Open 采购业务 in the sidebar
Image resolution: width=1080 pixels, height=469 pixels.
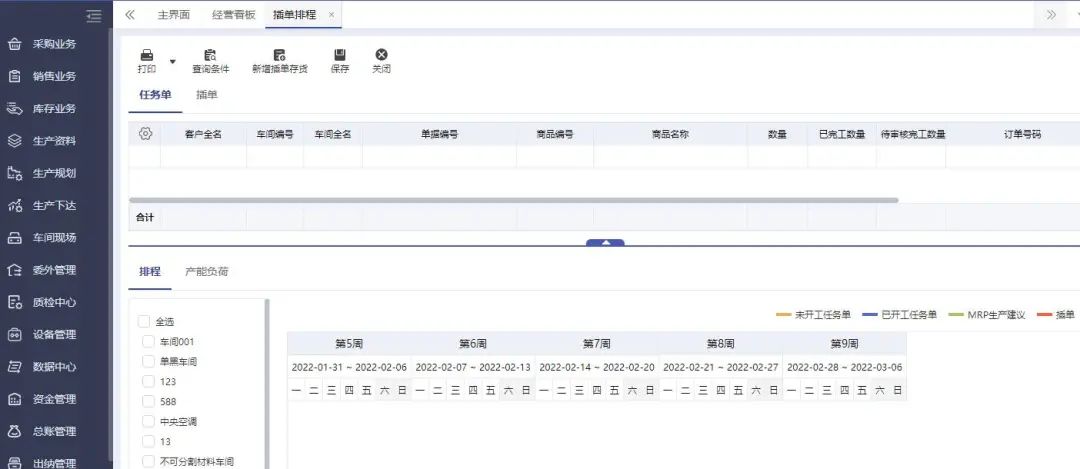click(x=54, y=44)
